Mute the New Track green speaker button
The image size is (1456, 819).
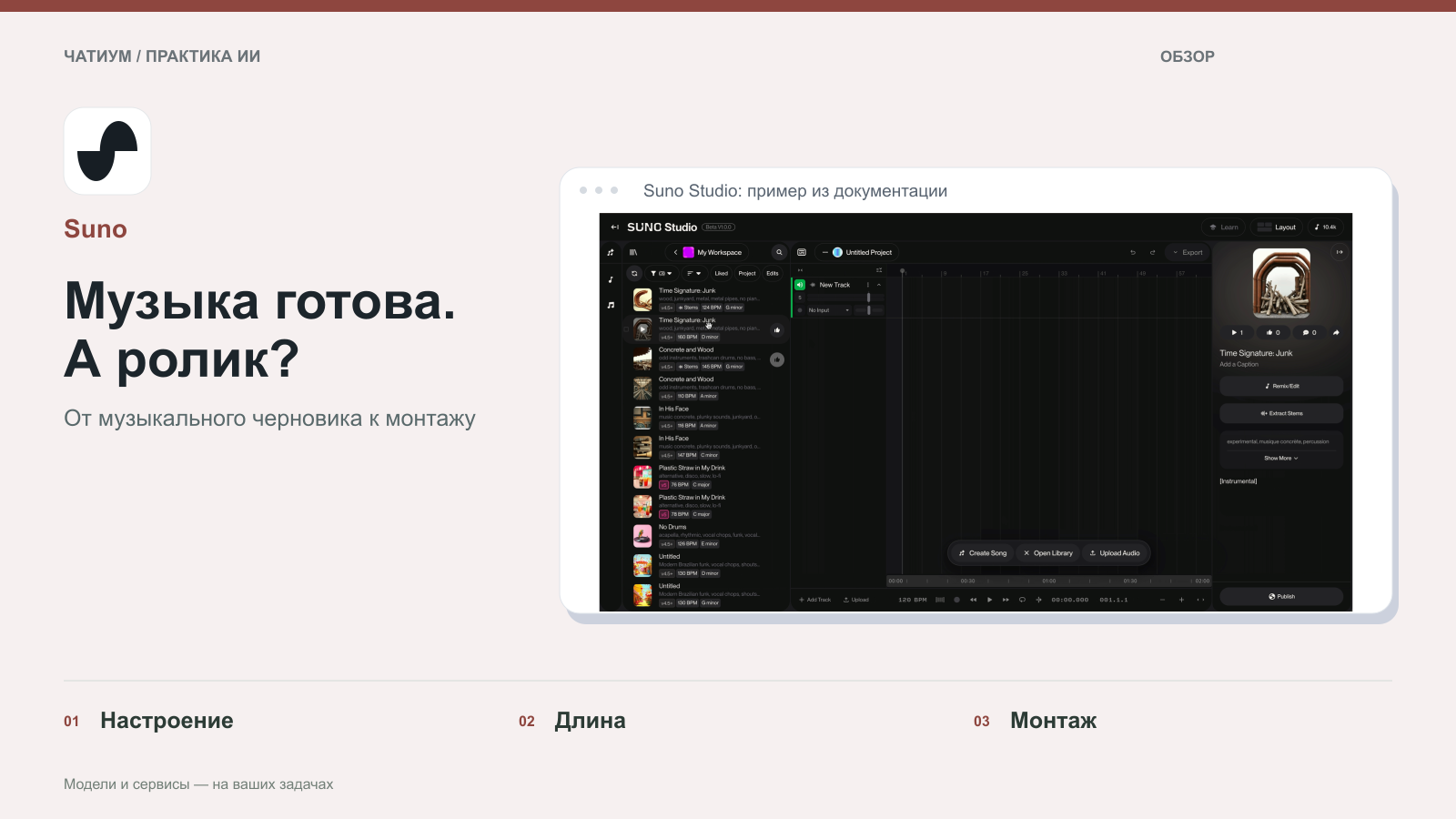(800, 285)
